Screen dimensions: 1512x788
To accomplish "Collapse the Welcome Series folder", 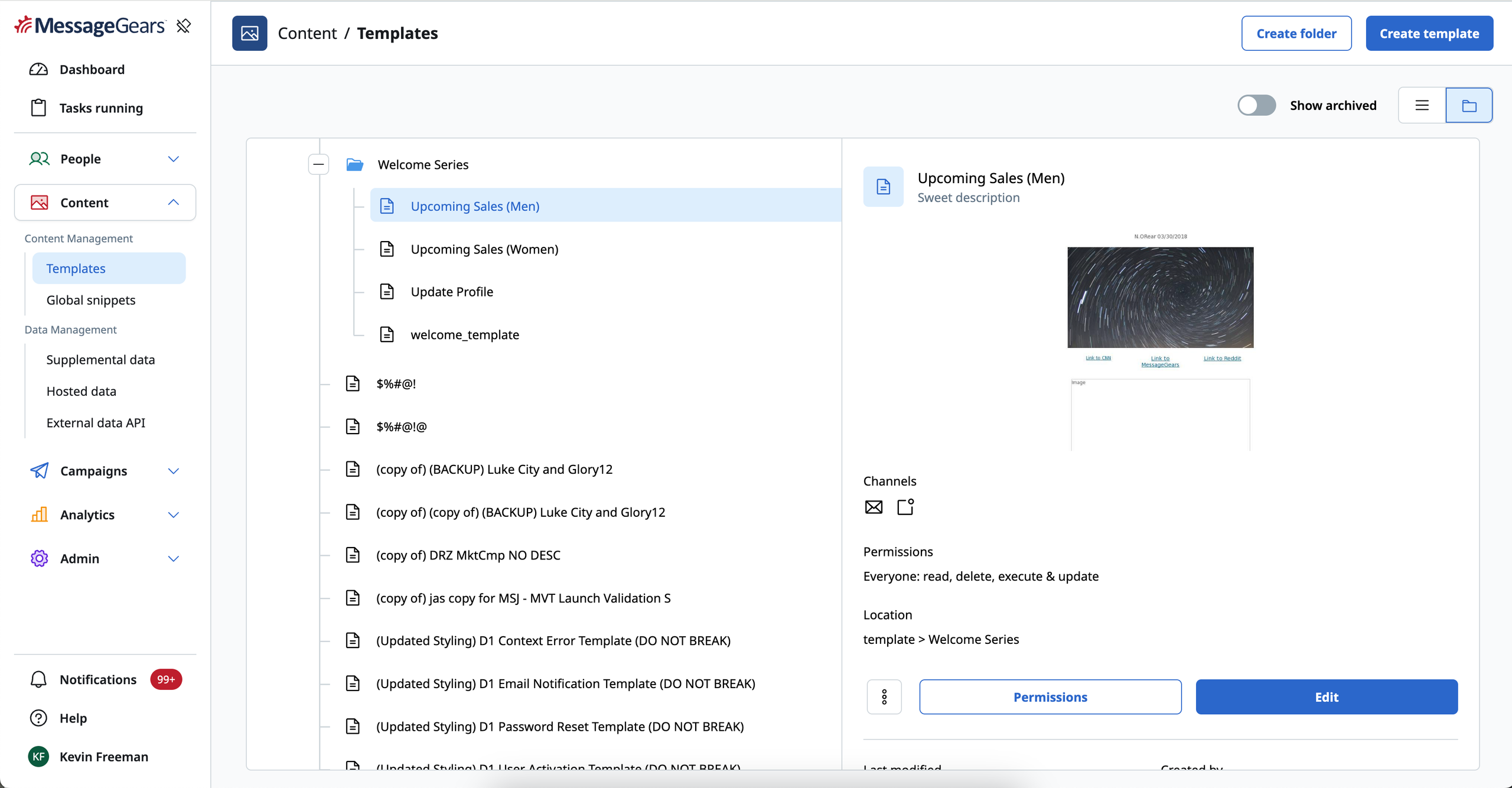I will coord(318,164).
